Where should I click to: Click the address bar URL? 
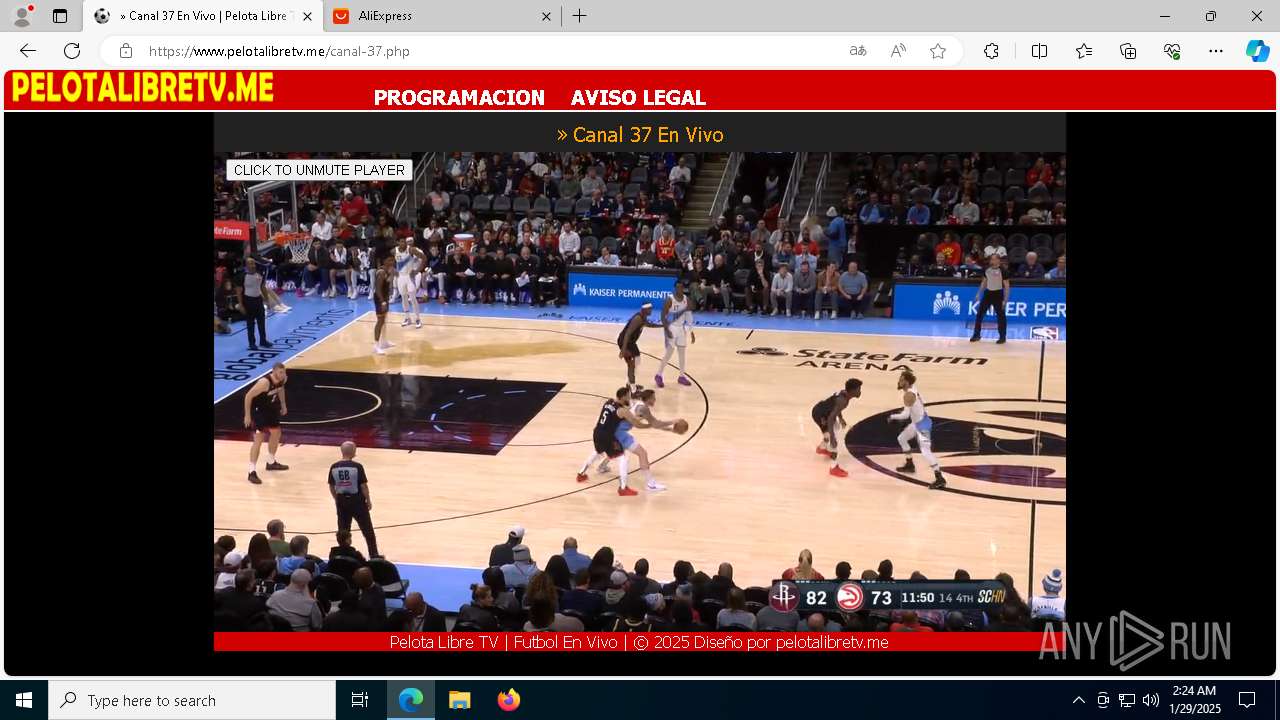279,51
